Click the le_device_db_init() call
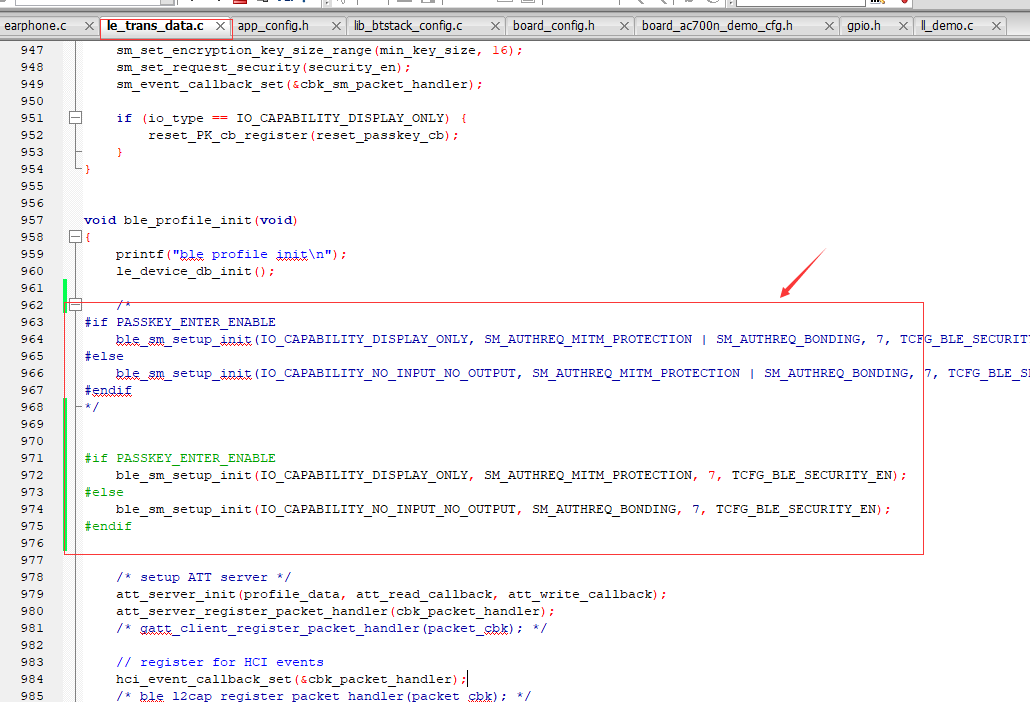This screenshot has width=1030, height=702. point(195,271)
